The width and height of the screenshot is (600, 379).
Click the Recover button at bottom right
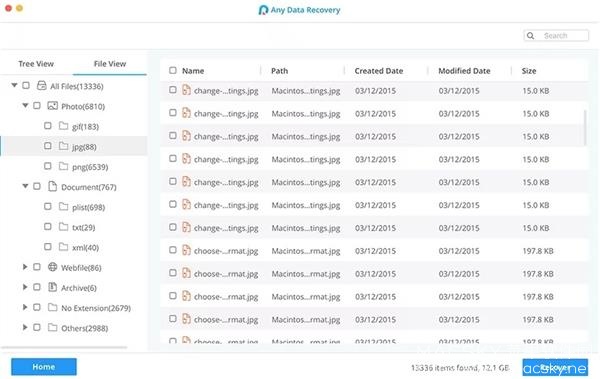click(555, 368)
